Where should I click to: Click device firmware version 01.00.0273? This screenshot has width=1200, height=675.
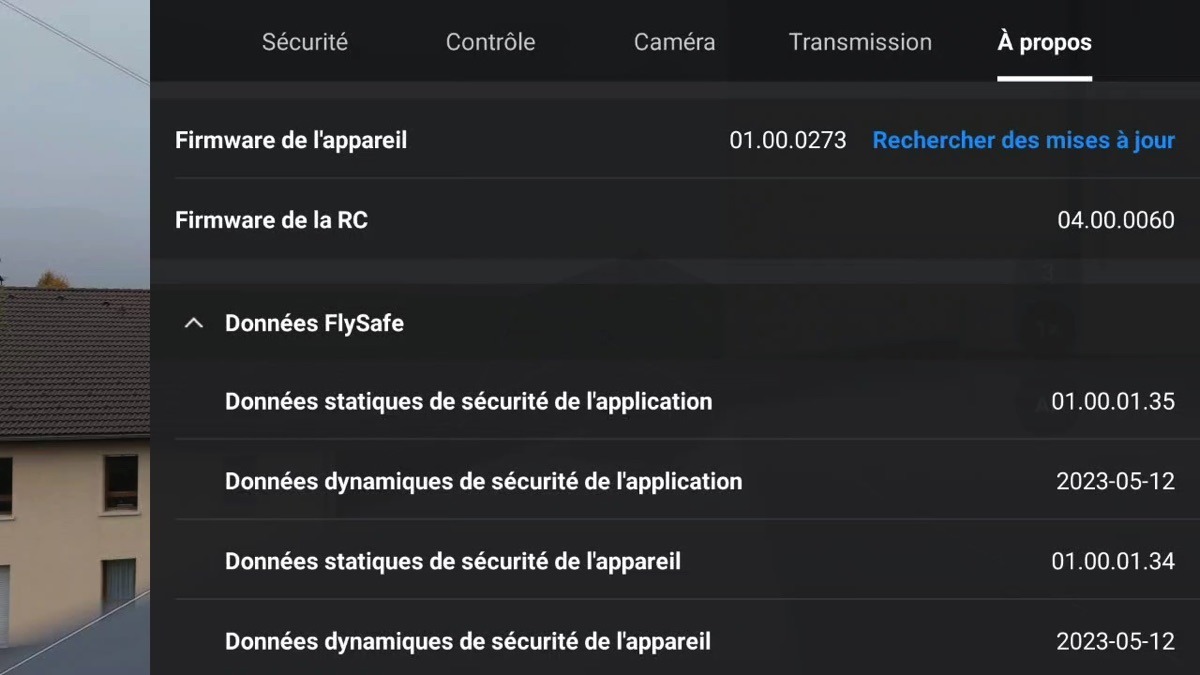tap(788, 140)
